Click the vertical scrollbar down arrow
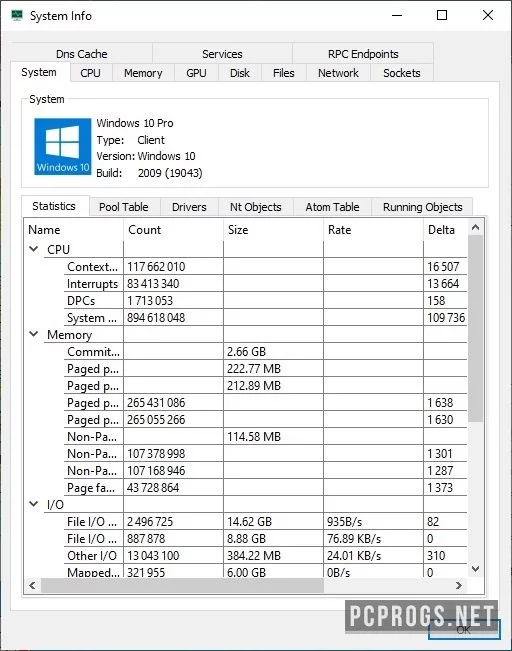The width and height of the screenshot is (512, 651). [475, 568]
